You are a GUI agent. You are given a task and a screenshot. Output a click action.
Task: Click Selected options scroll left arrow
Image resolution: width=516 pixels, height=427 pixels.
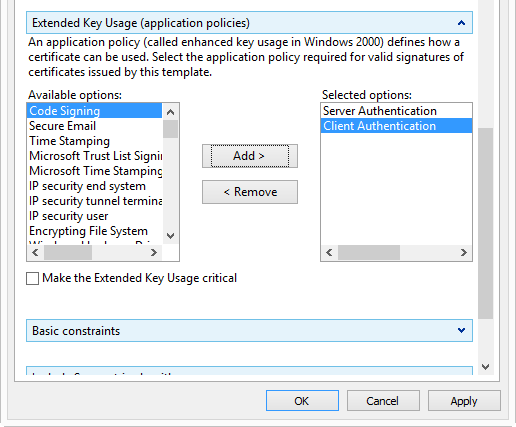pyautogui.click(x=329, y=252)
